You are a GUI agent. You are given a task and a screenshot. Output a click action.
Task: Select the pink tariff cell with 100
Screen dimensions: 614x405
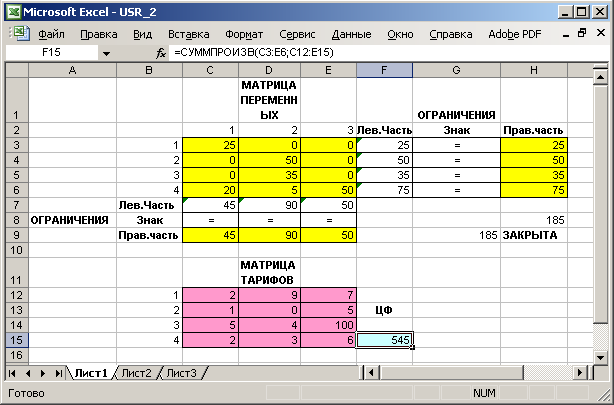point(329,325)
